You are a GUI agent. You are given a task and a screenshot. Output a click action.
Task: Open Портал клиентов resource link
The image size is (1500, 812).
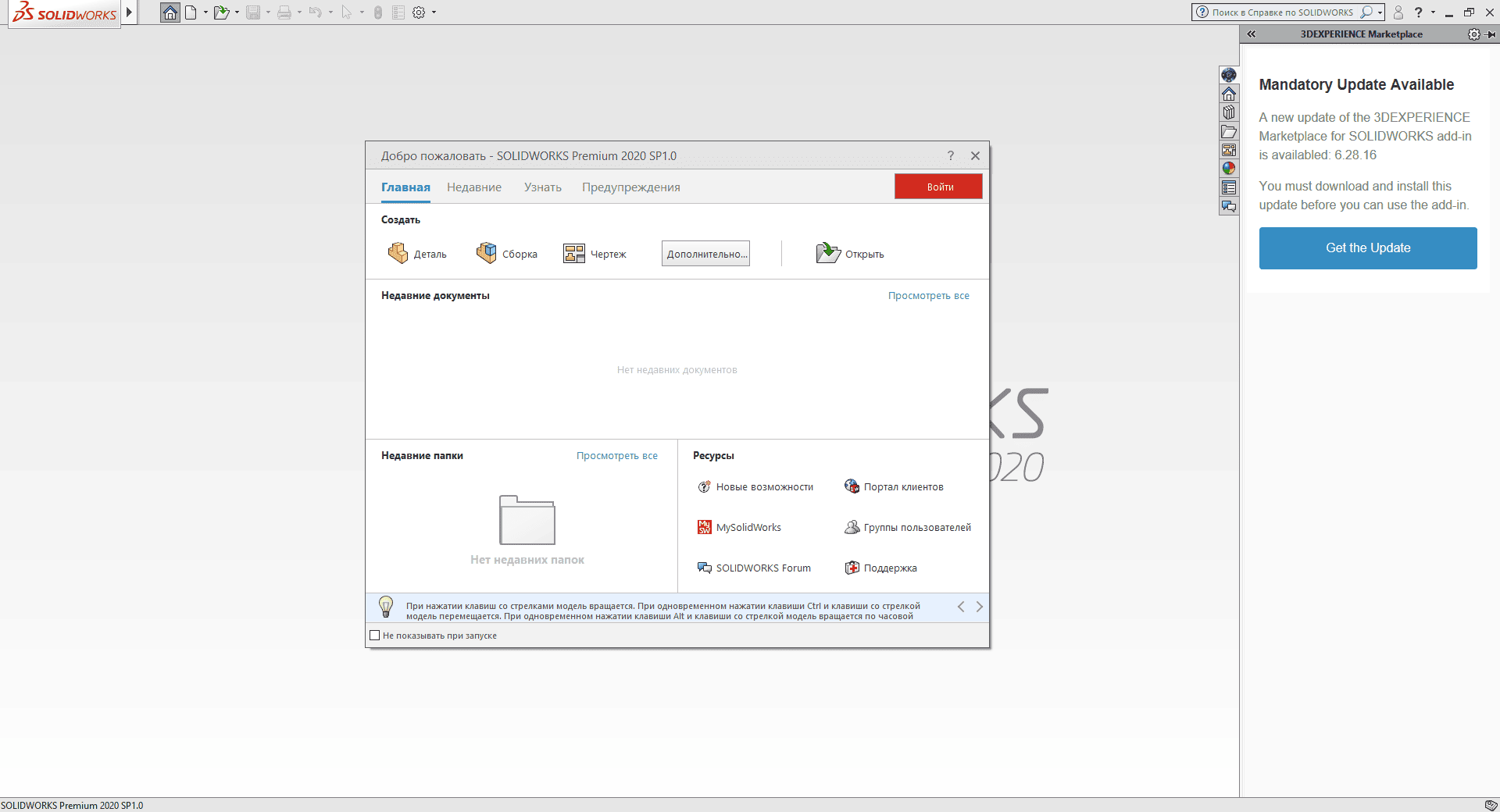894,486
